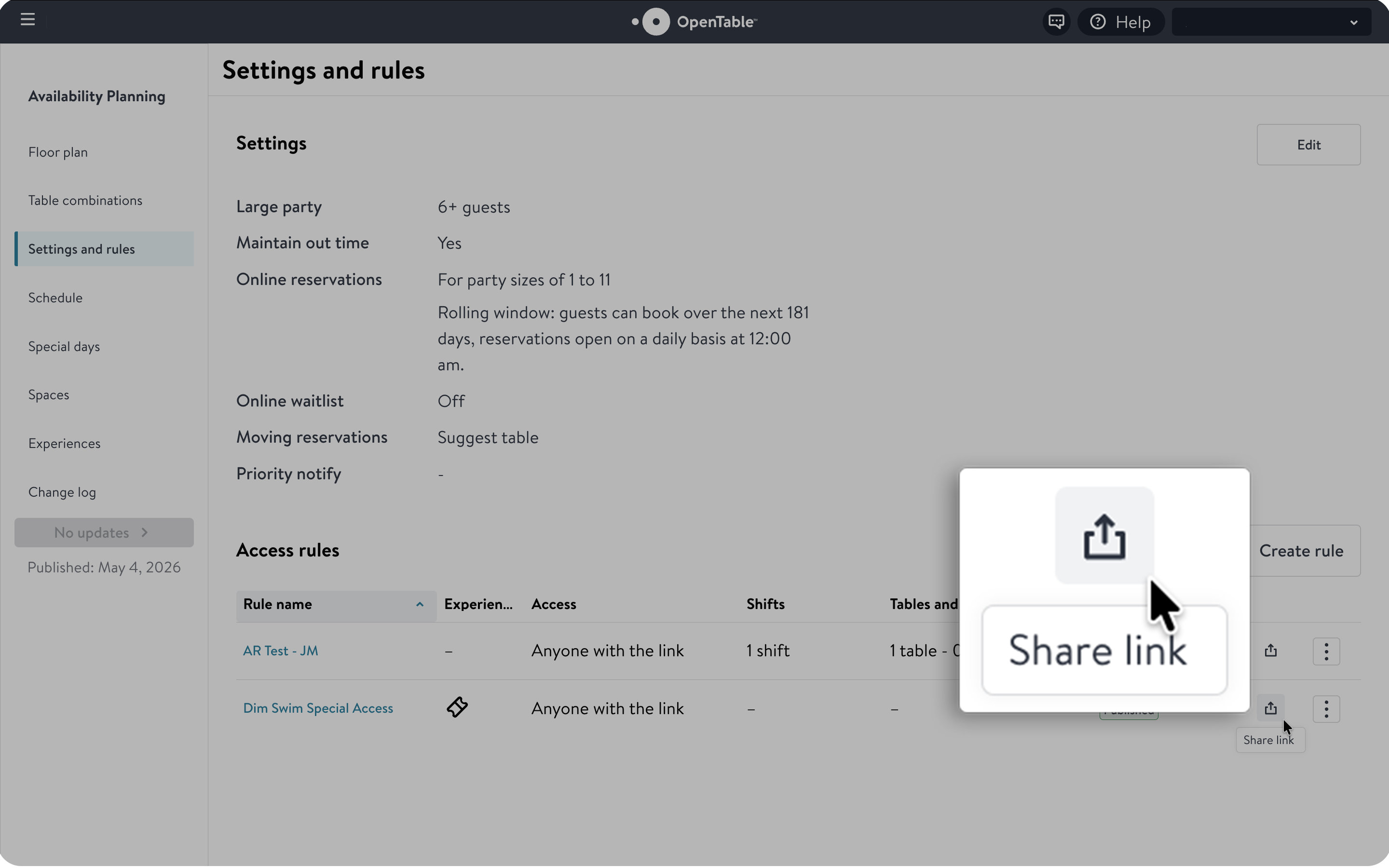Open the Help menu

click(1120, 22)
